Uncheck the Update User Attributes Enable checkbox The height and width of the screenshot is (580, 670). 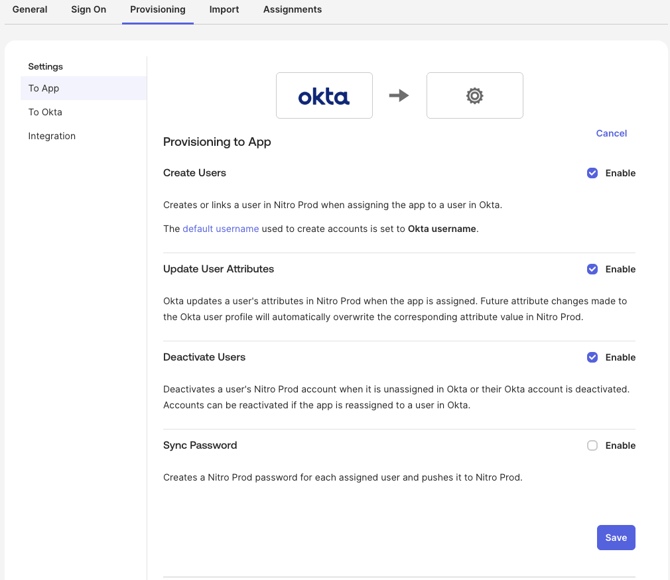[592, 269]
